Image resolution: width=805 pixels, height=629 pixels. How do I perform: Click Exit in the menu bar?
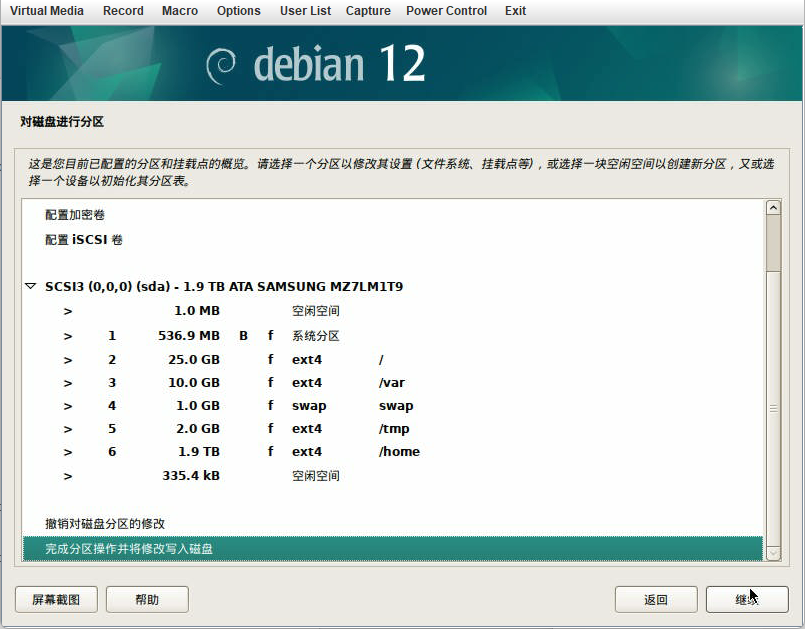(515, 11)
